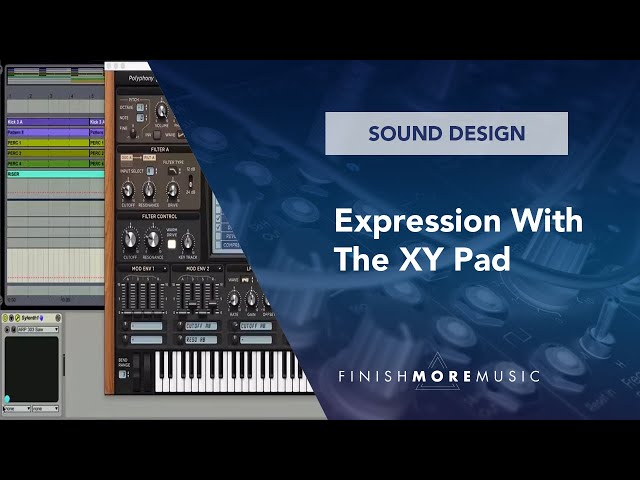The image size is (640, 480).
Task: Click the oscillator Octave value box
Action: coord(140,107)
